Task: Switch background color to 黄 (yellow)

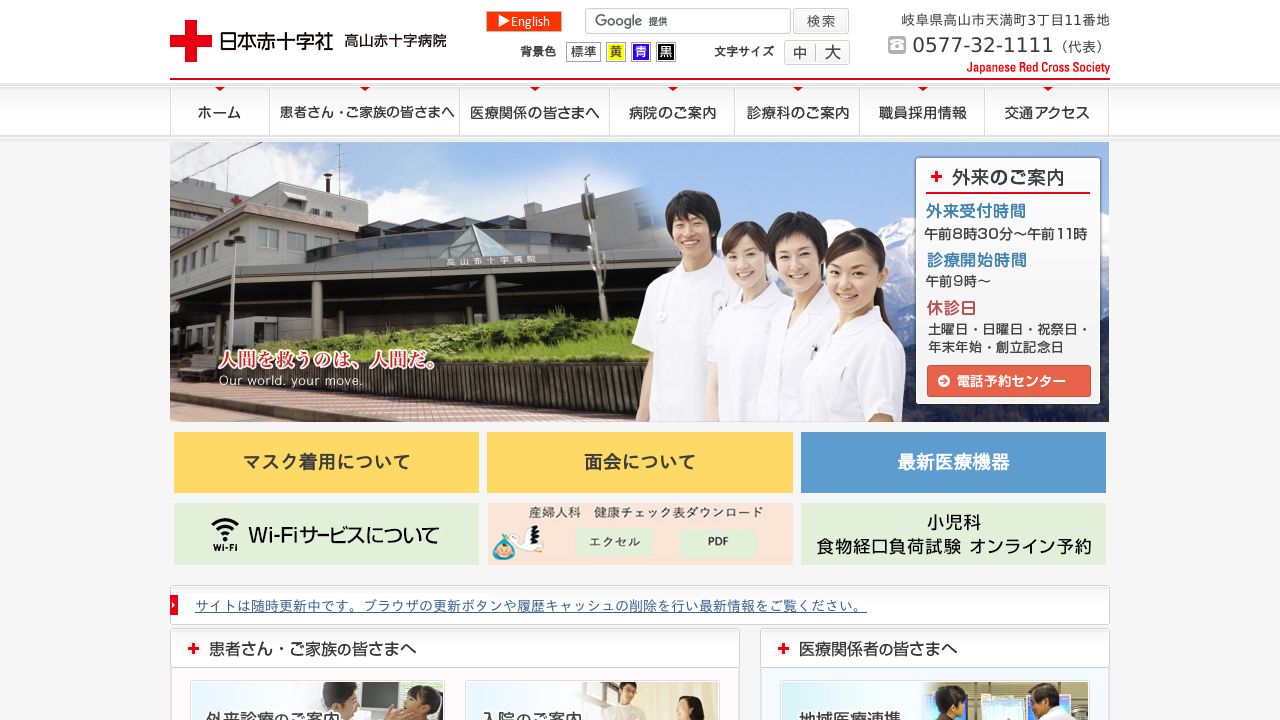Action: tap(615, 51)
